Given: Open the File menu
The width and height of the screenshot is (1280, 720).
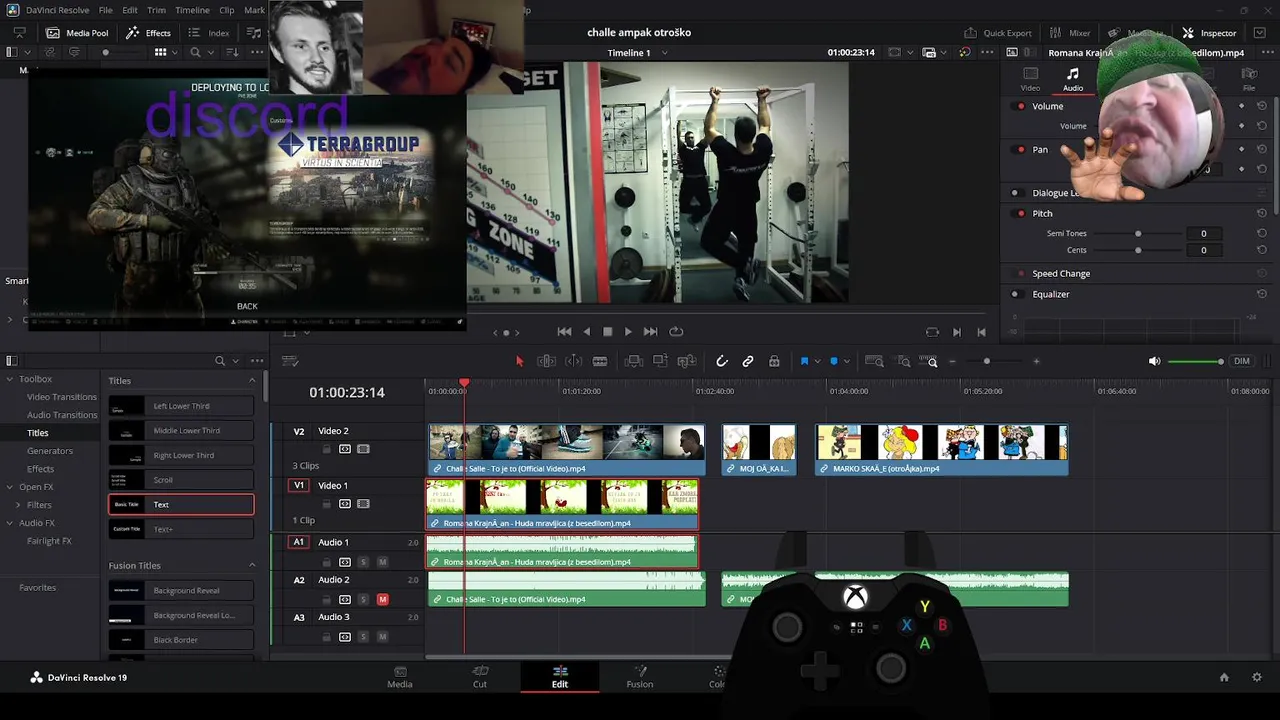Looking at the screenshot, I should click(x=105, y=10).
